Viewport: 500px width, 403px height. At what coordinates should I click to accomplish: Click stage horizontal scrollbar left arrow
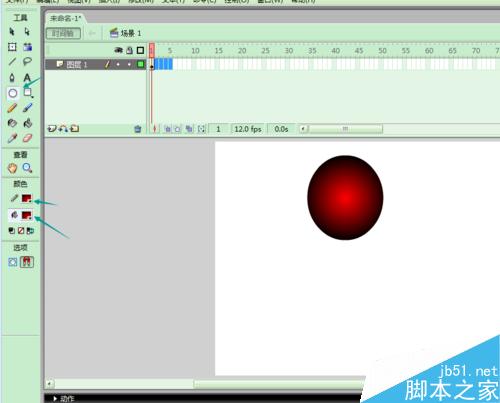tap(50, 384)
